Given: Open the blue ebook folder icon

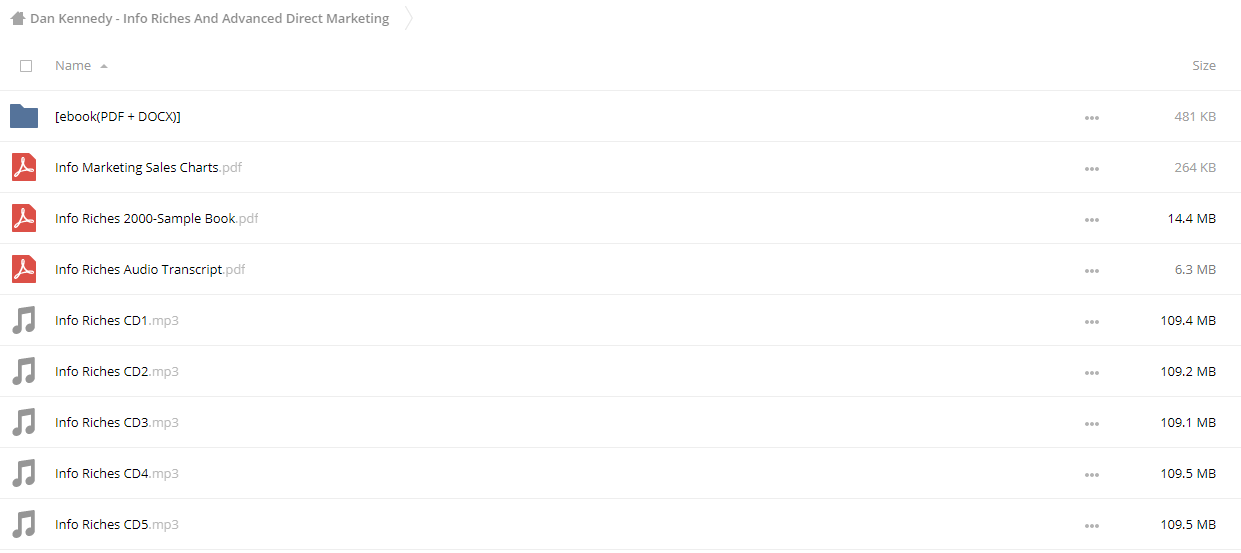Looking at the screenshot, I should pyautogui.click(x=24, y=116).
